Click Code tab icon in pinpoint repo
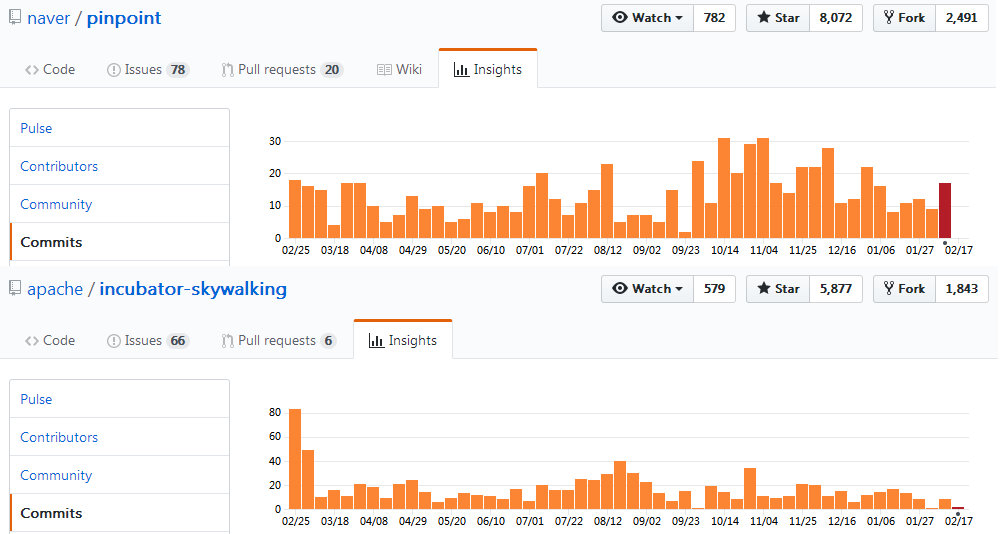 pyautogui.click(x=32, y=70)
